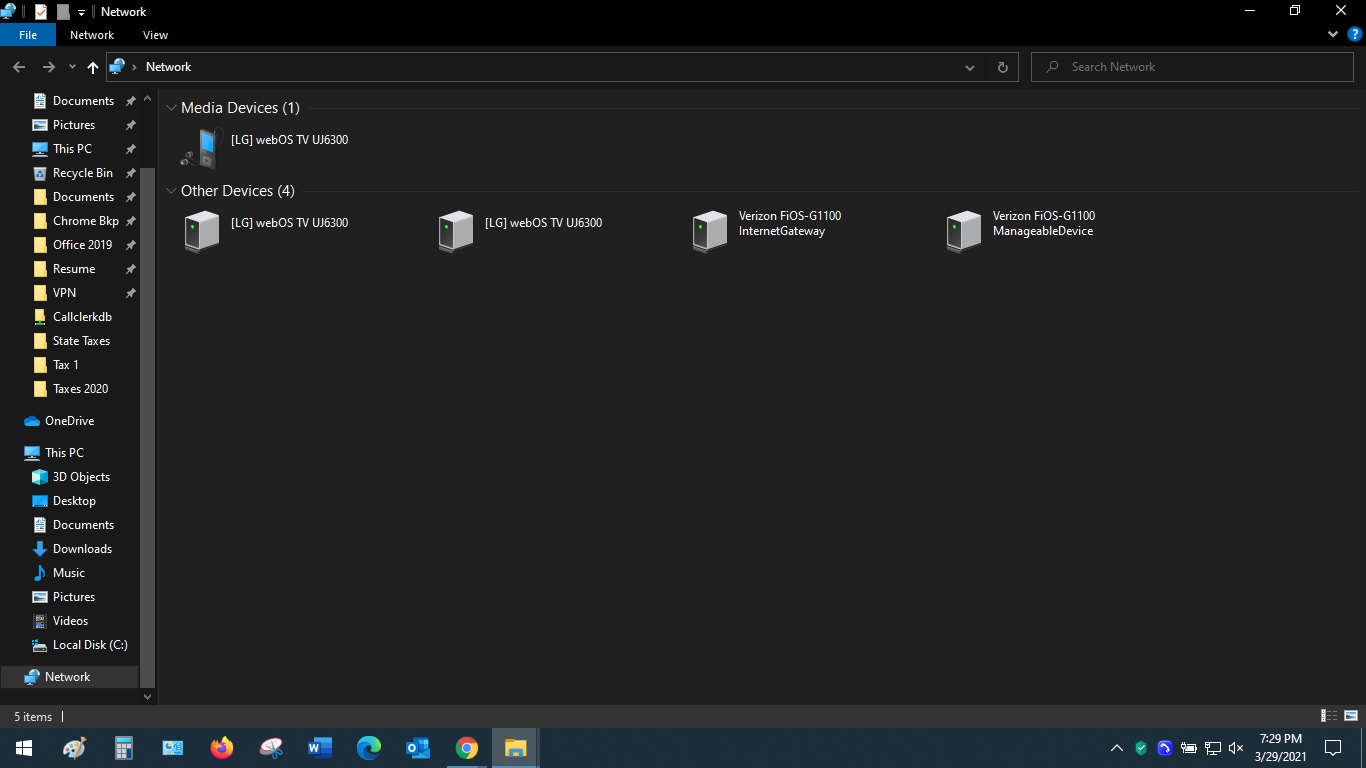Open Explorer Help question mark icon
The width and height of the screenshot is (1366, 768).
tap(1355, 34)
